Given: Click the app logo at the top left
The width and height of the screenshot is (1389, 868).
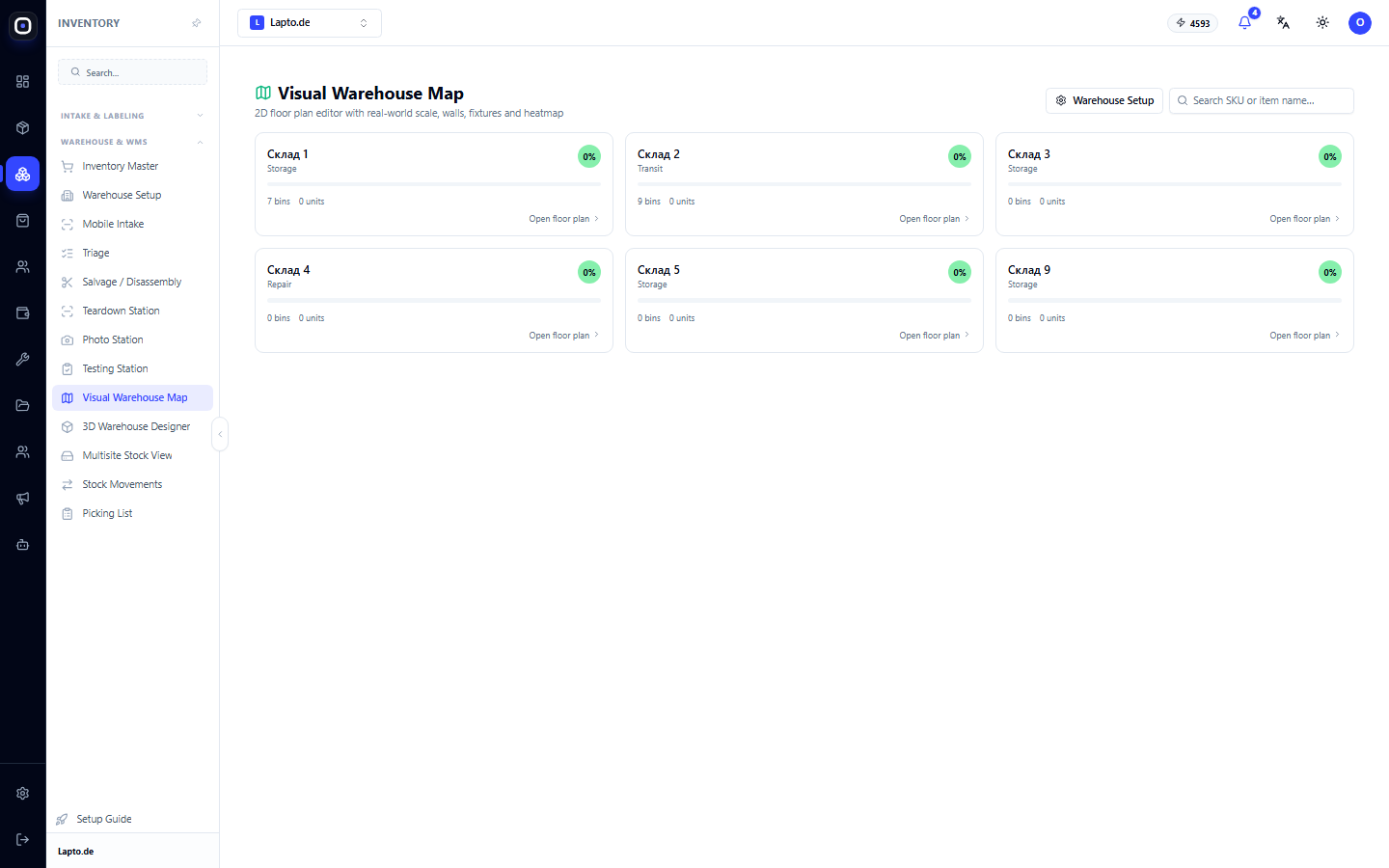Looking at the screenshot, I should point(22,26).
